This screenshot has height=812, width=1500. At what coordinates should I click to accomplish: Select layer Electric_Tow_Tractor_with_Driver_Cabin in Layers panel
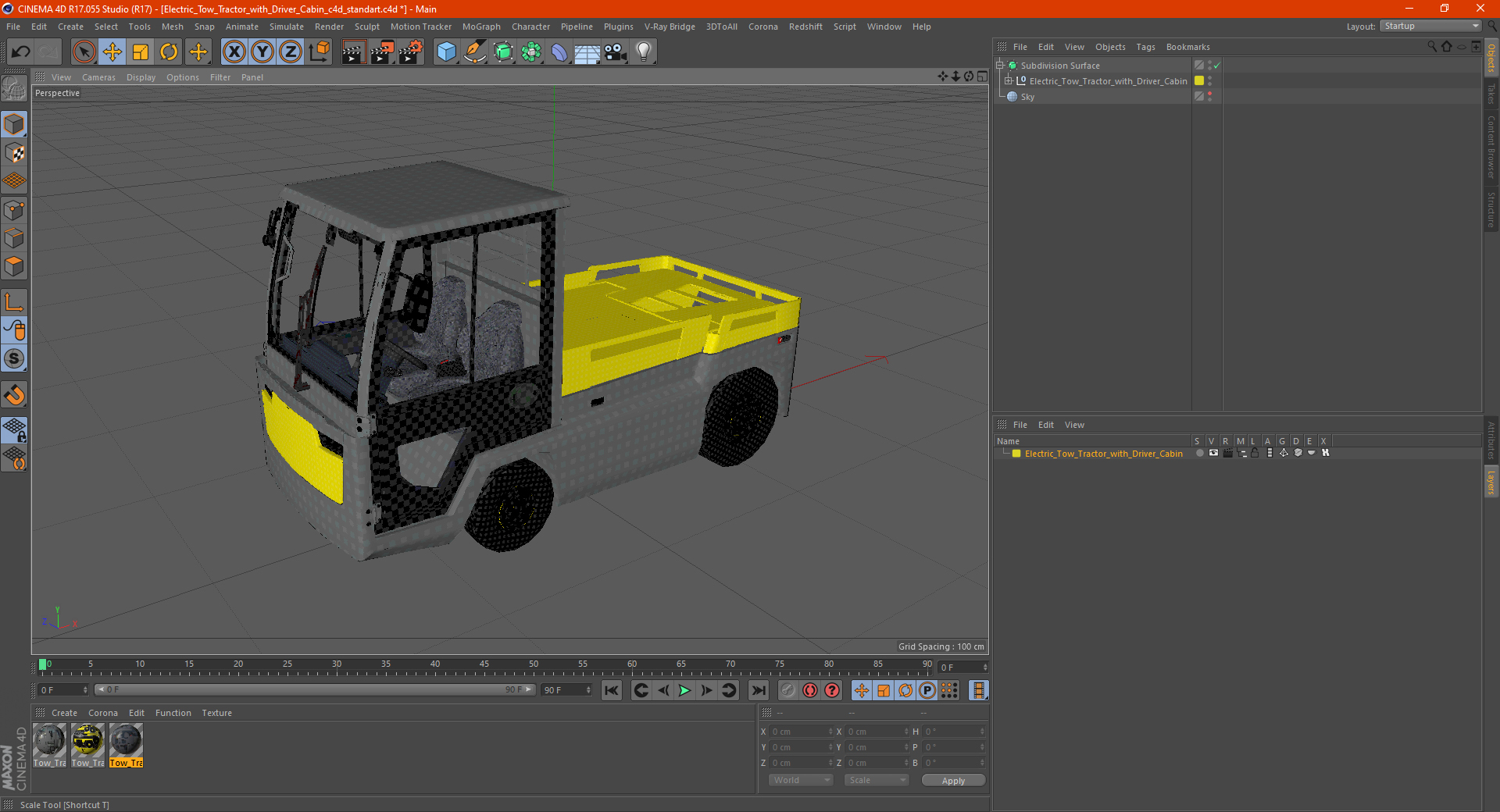pyautogui.click(x=1103, y=454)
